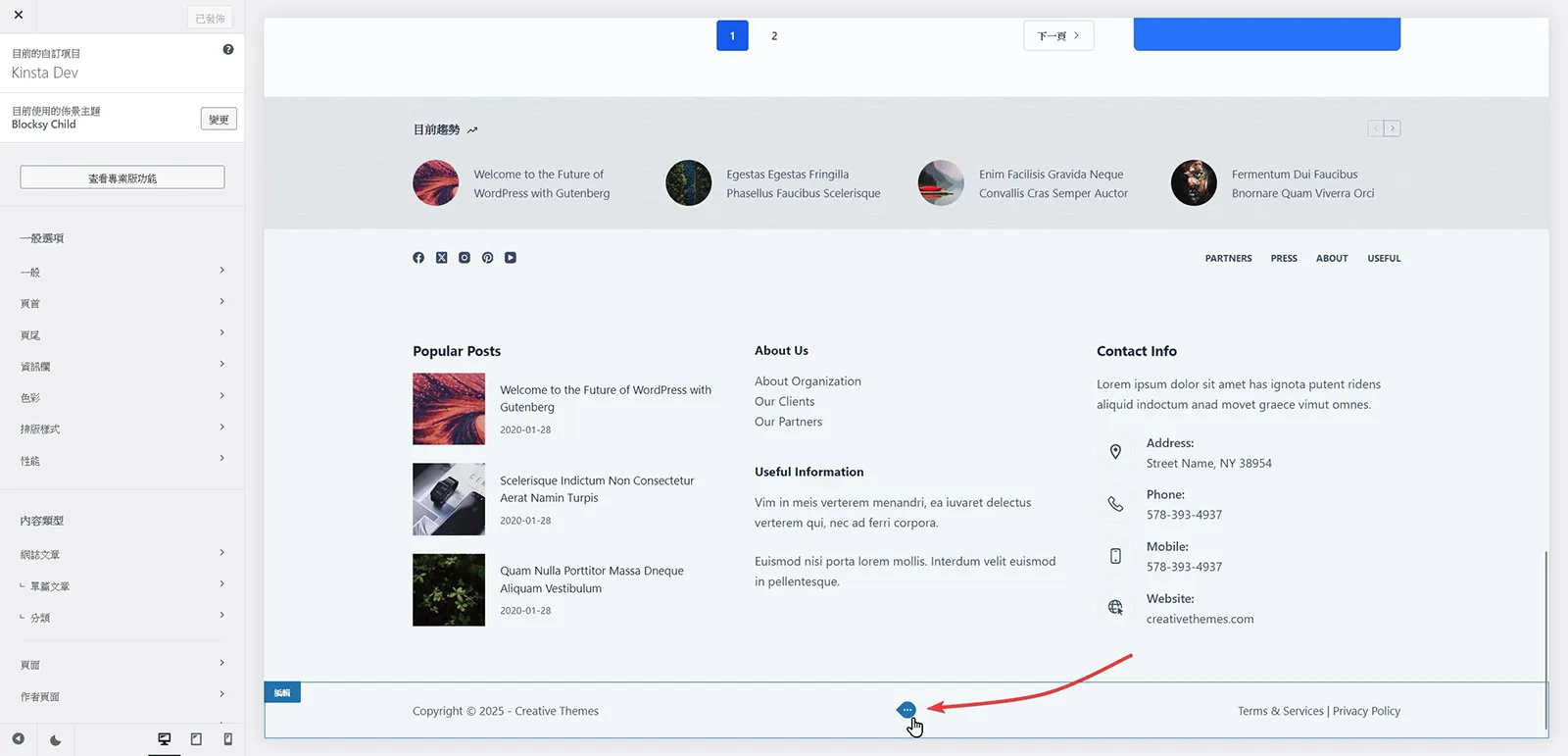Expand the 頁首 header section
The image size is (1568, 756).
point(122,303)
